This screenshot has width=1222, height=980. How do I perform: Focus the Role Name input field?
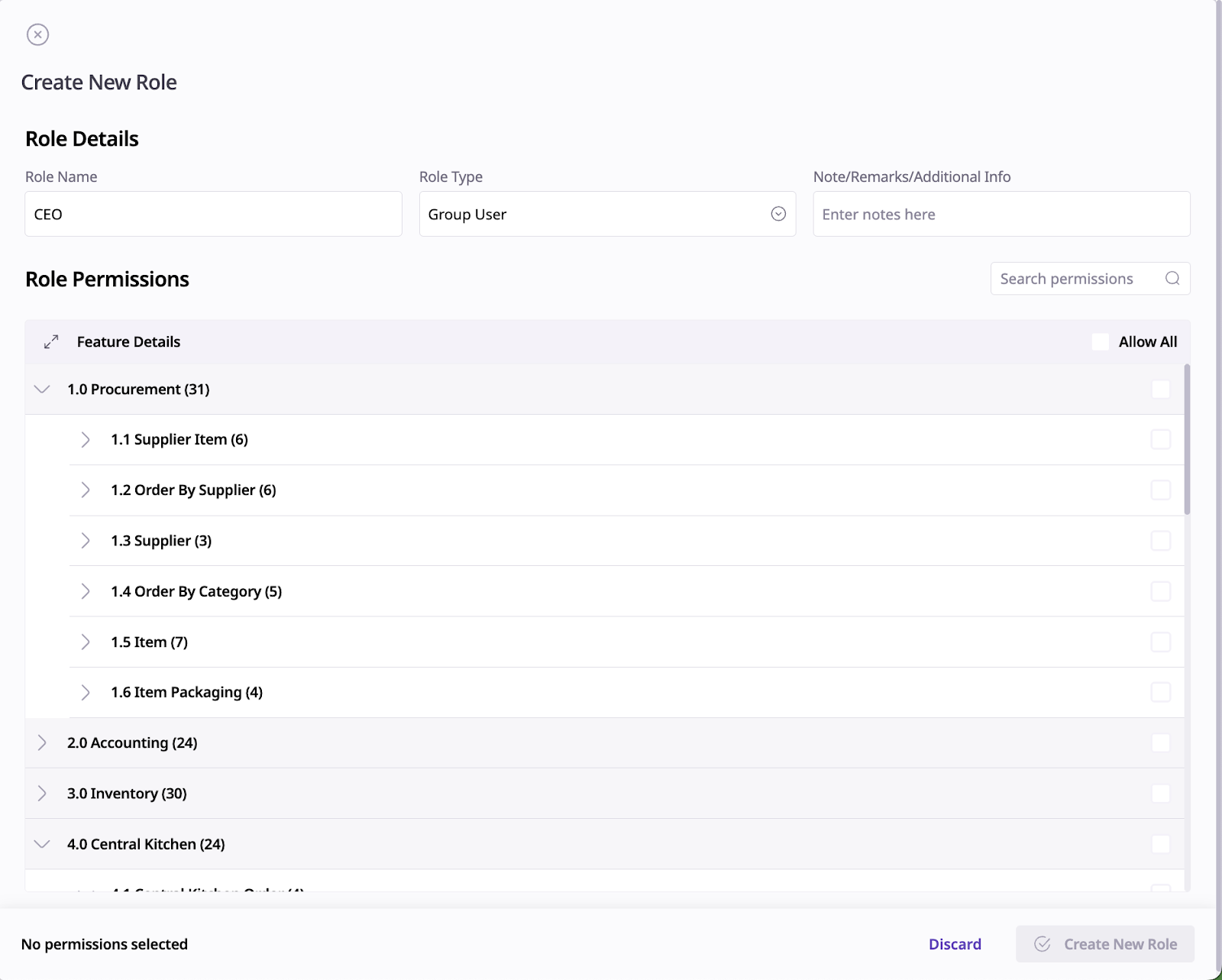[213, 215]
